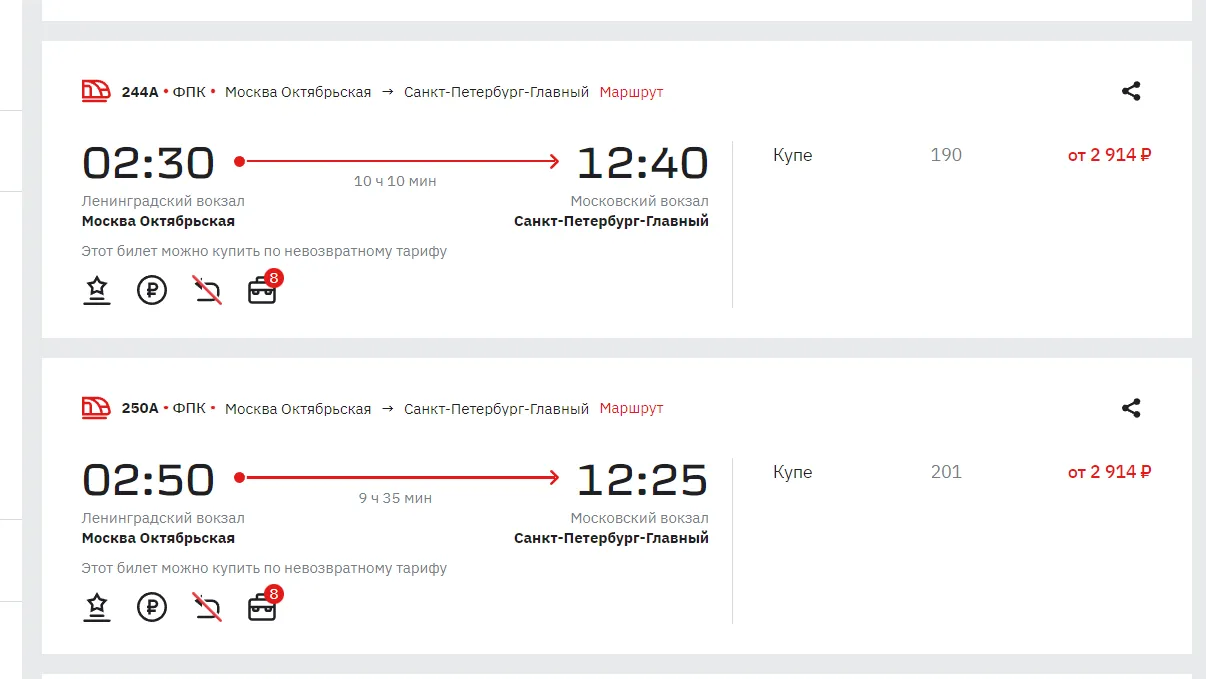Click the luggage icon with badge on 250A
This screenshot has height=679, width=1206.
coord(262,607)
